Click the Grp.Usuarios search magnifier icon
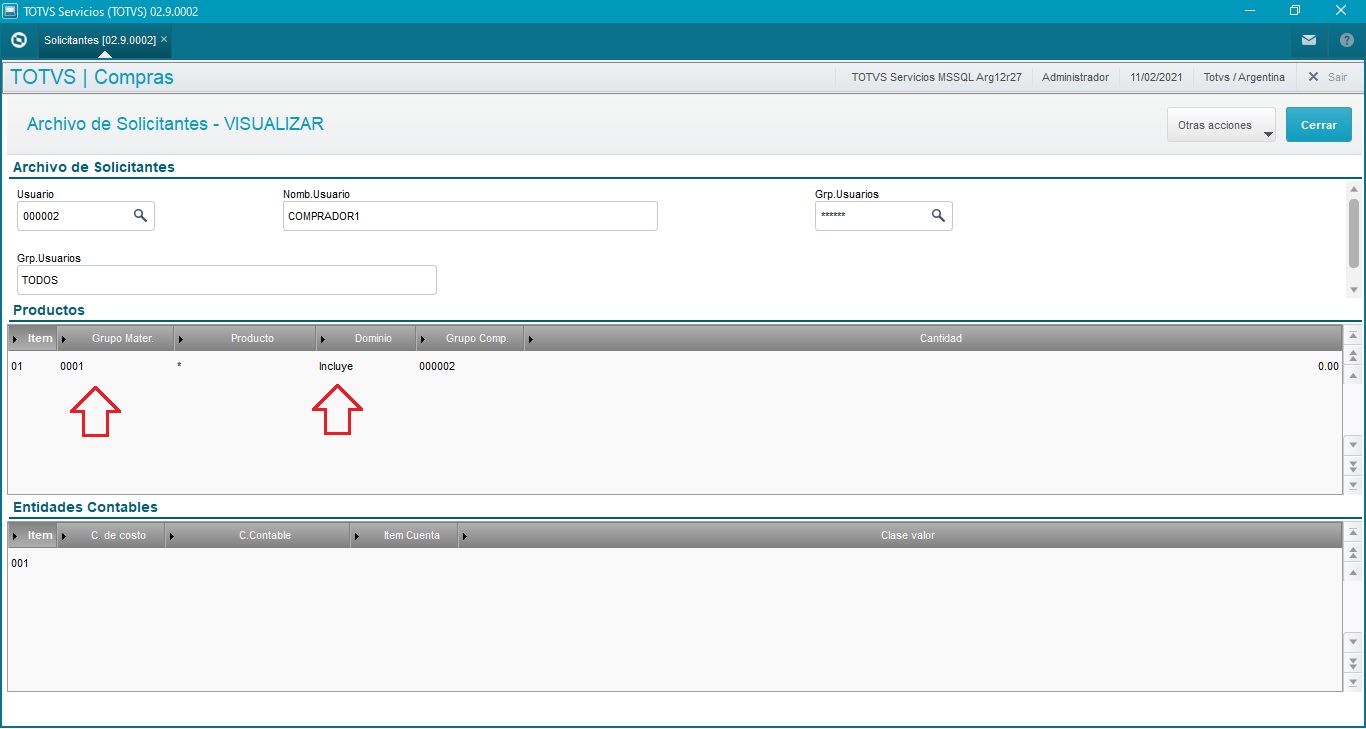Image resolution: width=1366 pixels, height=729 pixels. (x=938, y=215)
